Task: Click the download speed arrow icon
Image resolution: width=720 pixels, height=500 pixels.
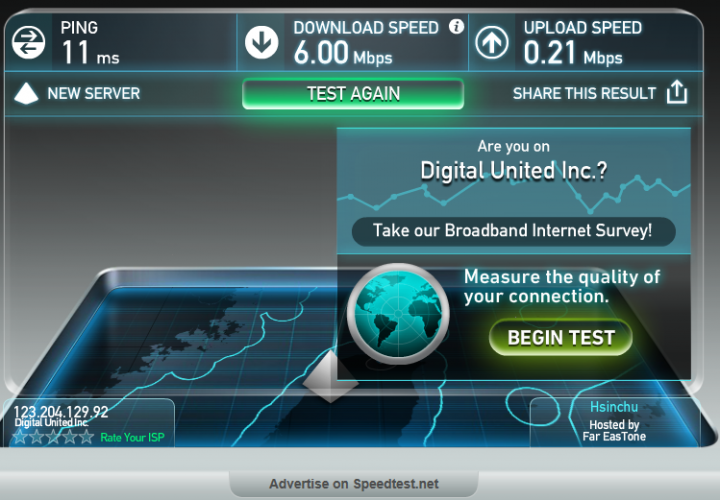Action: click(262, 43)
